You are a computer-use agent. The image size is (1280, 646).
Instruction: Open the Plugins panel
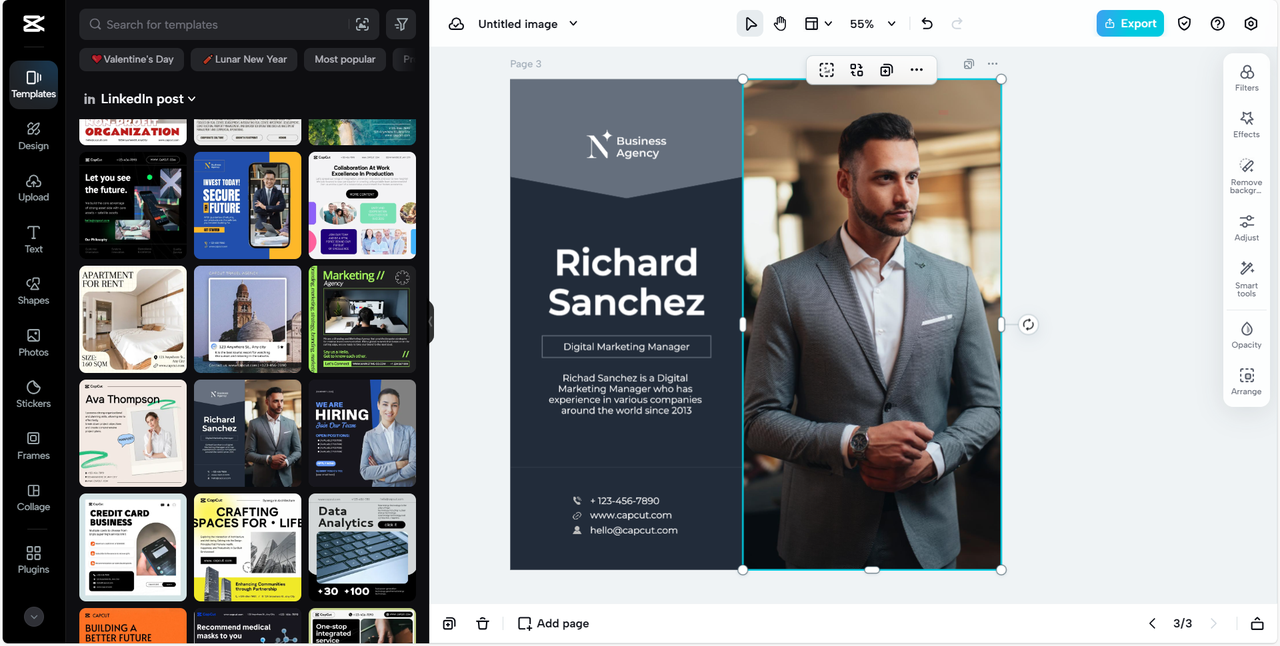pos(33,560)
